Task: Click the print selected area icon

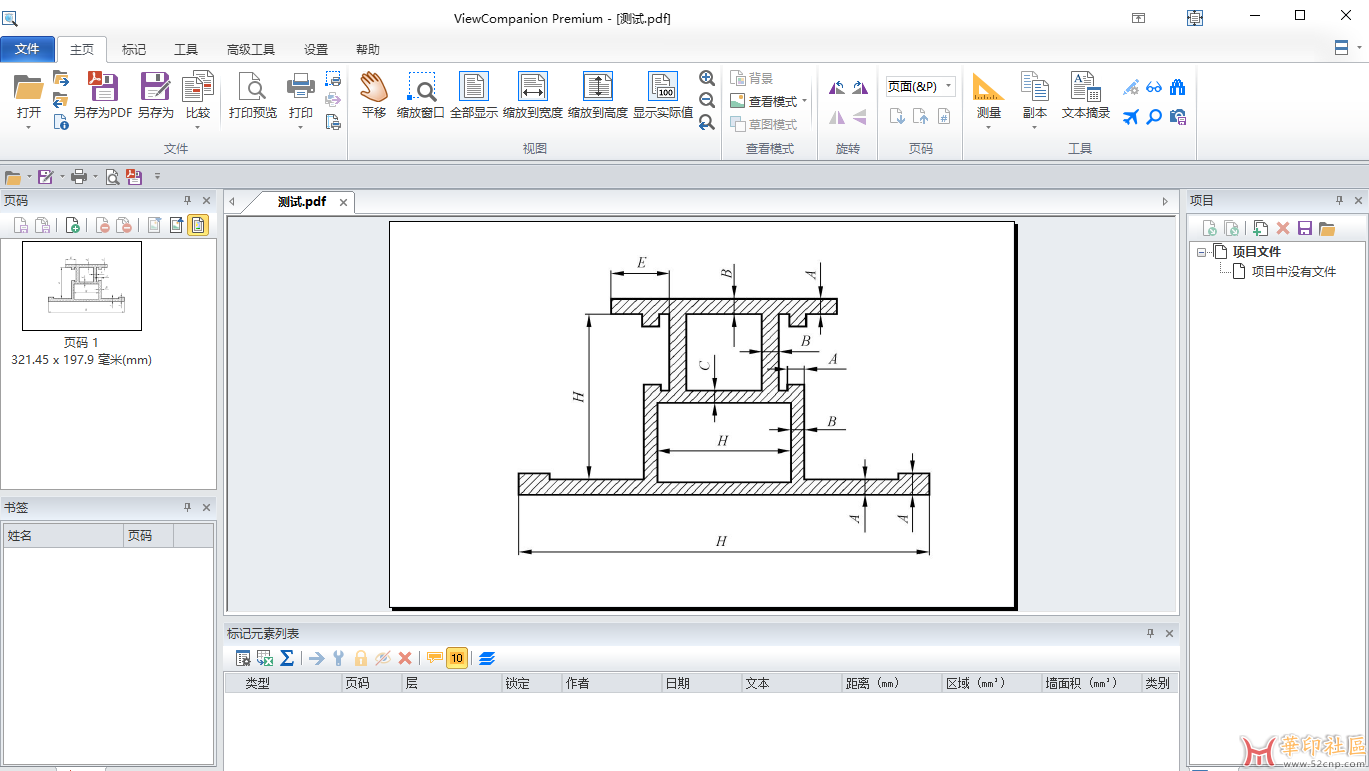Action: [333, 78]
